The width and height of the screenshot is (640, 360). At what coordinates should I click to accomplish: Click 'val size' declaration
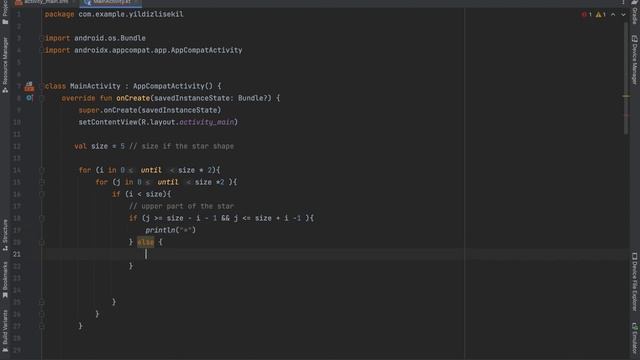click(x=91, y=146)
